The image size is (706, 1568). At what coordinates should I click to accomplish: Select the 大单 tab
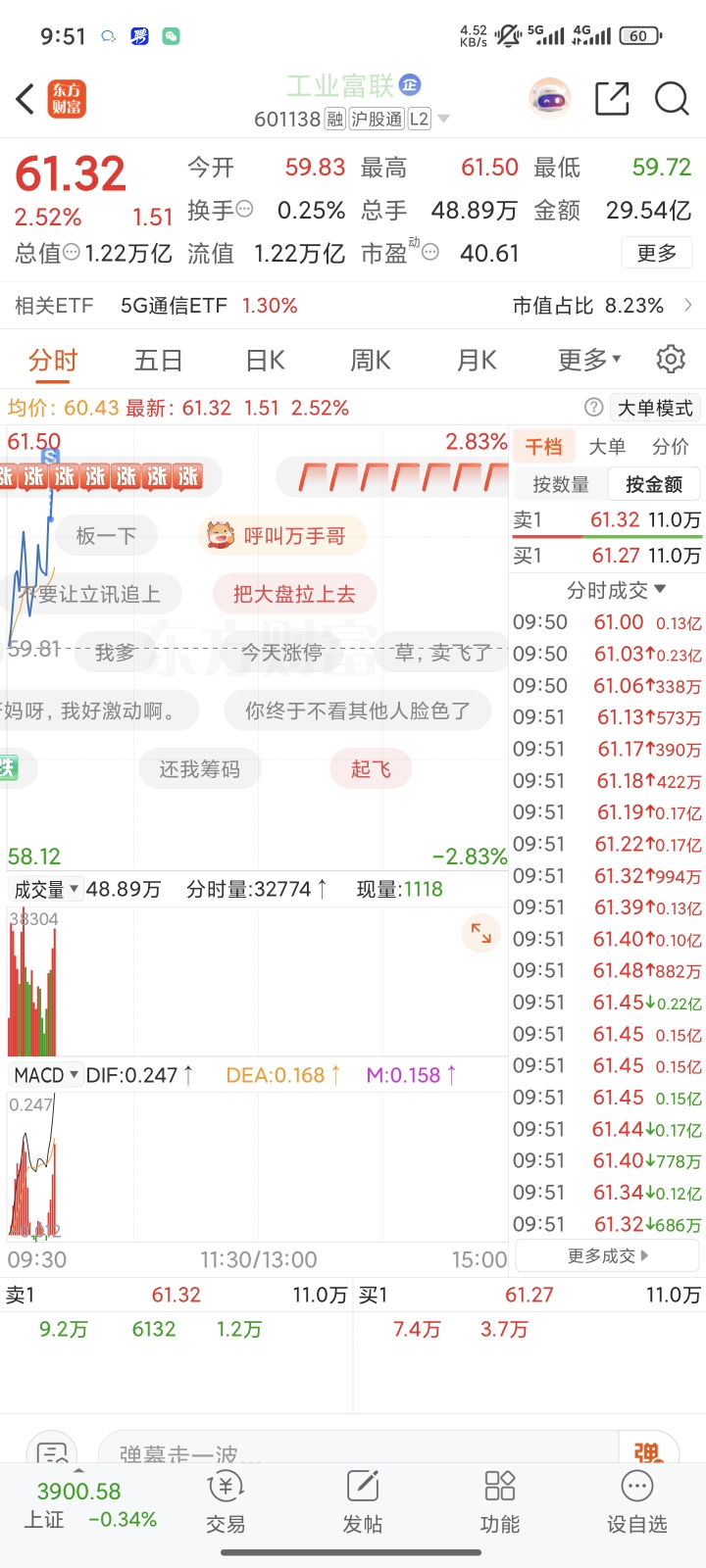(607, 447)
